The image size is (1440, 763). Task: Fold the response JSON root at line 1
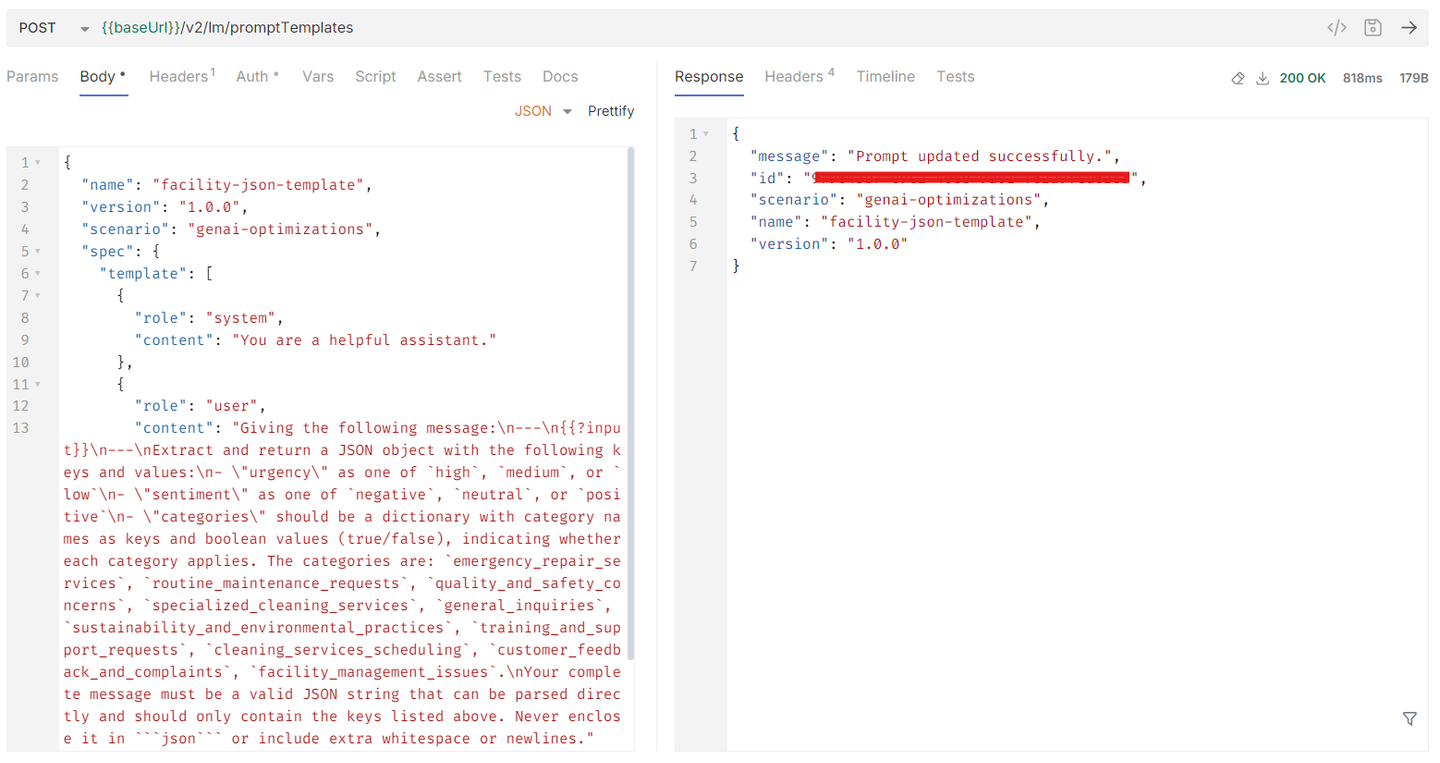706,134
